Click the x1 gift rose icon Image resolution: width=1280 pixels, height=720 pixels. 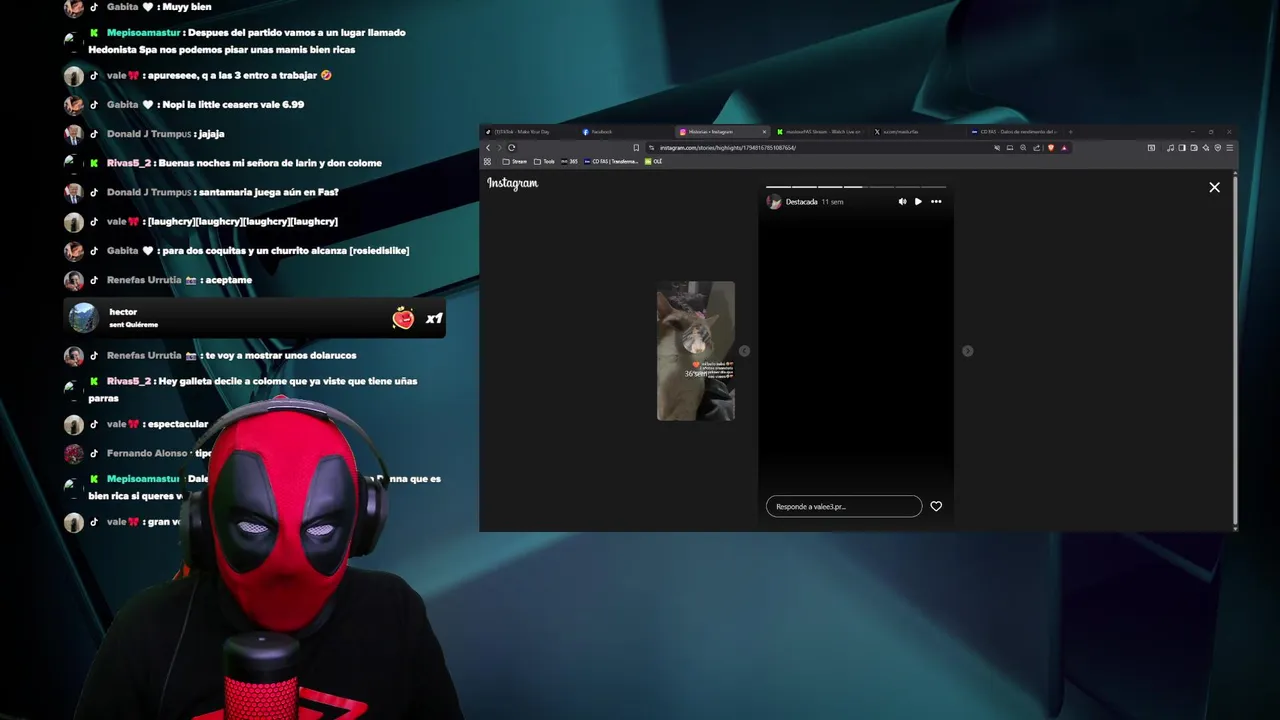(x=403, y=318)
